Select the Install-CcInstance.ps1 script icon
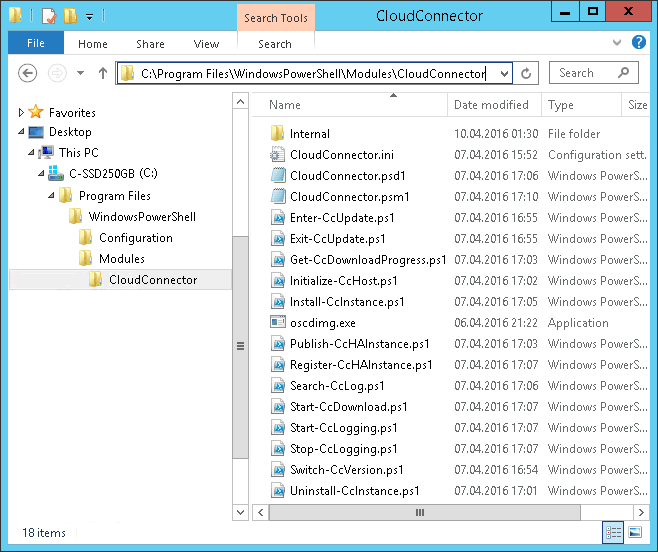This screenshot has width=658, height=552. [277, 301]
